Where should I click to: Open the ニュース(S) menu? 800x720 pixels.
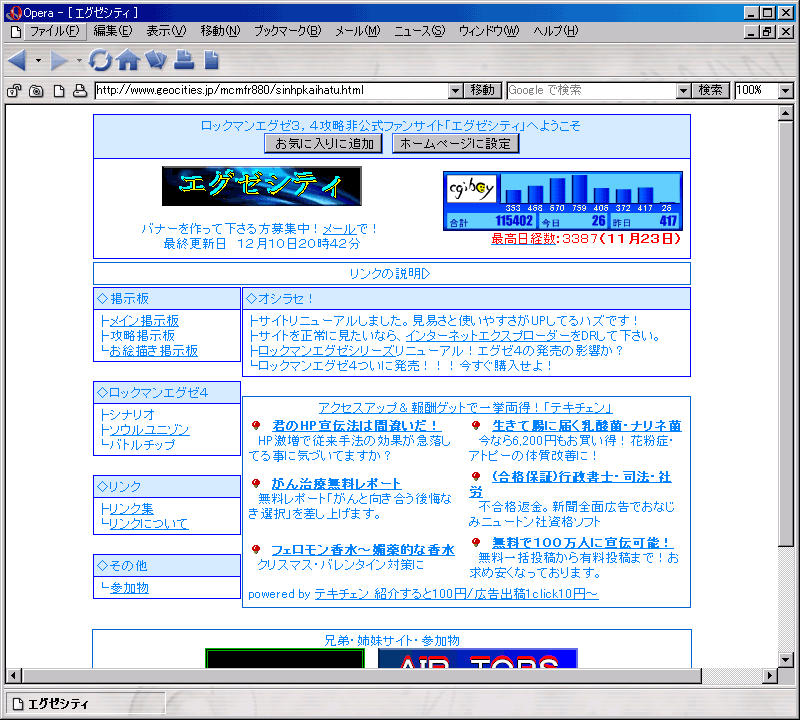coord(419,32)
